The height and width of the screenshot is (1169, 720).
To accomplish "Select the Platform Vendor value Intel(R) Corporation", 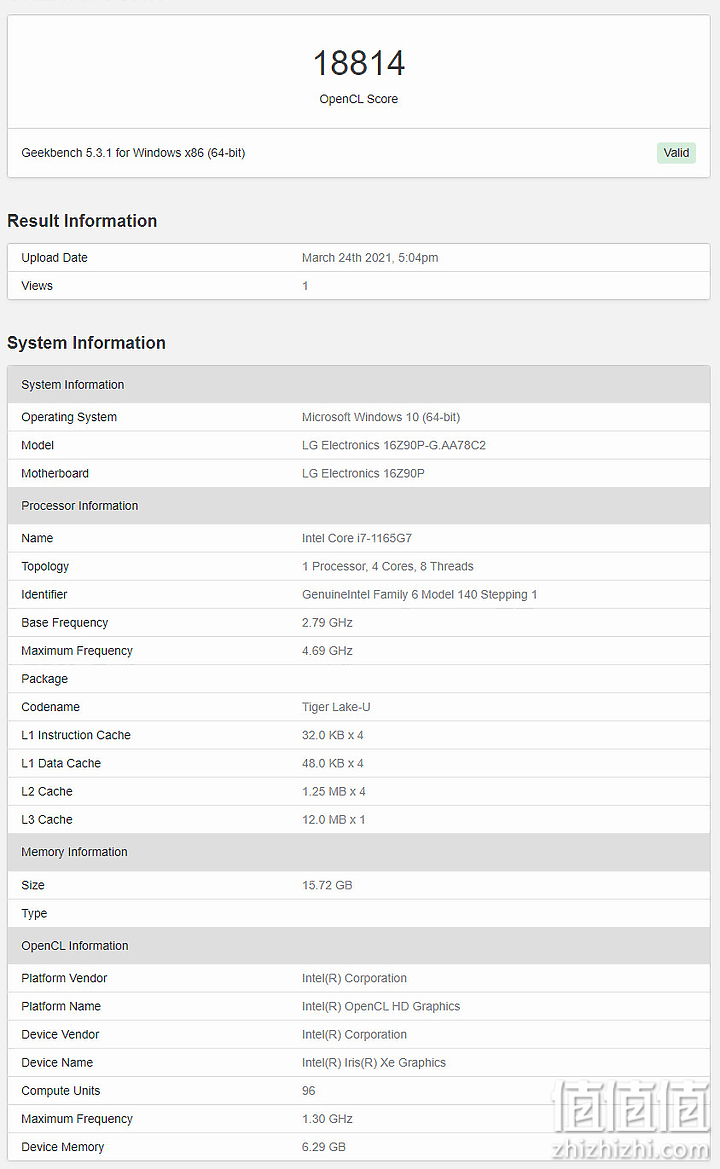I will click(354, 979).
